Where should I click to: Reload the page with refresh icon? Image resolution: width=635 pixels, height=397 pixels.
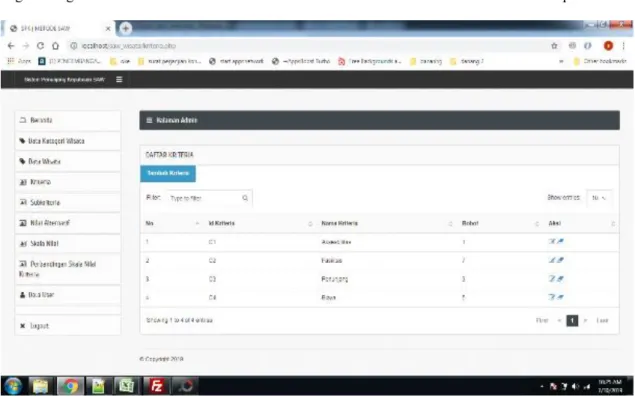click(40, 46)
